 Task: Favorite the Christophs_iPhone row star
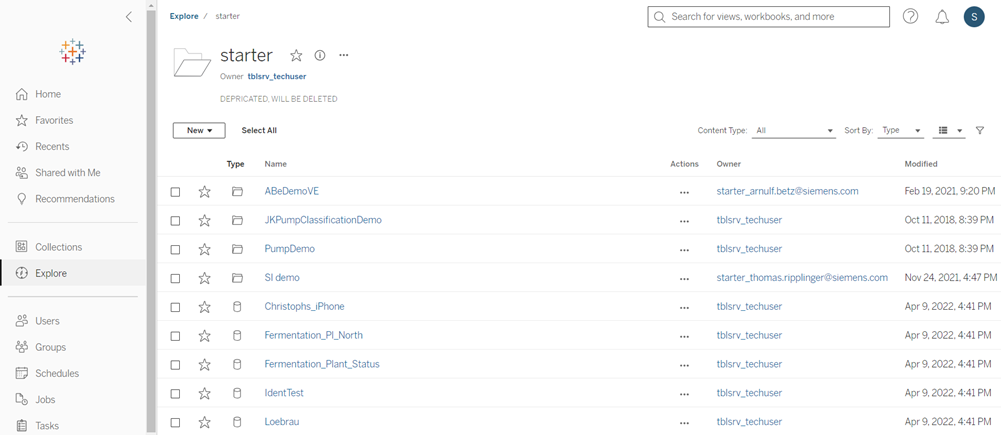click(204, 307)
